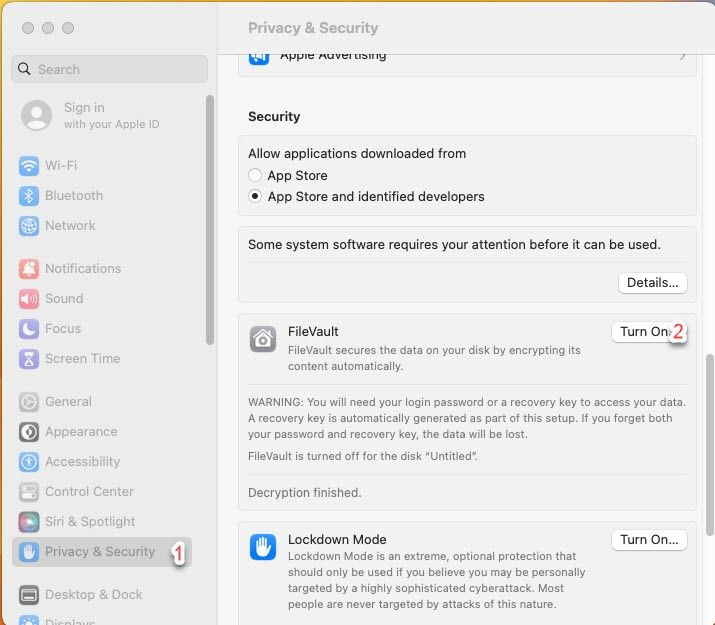
Task: Click the FileVault house icon
Action: [263, 339]
